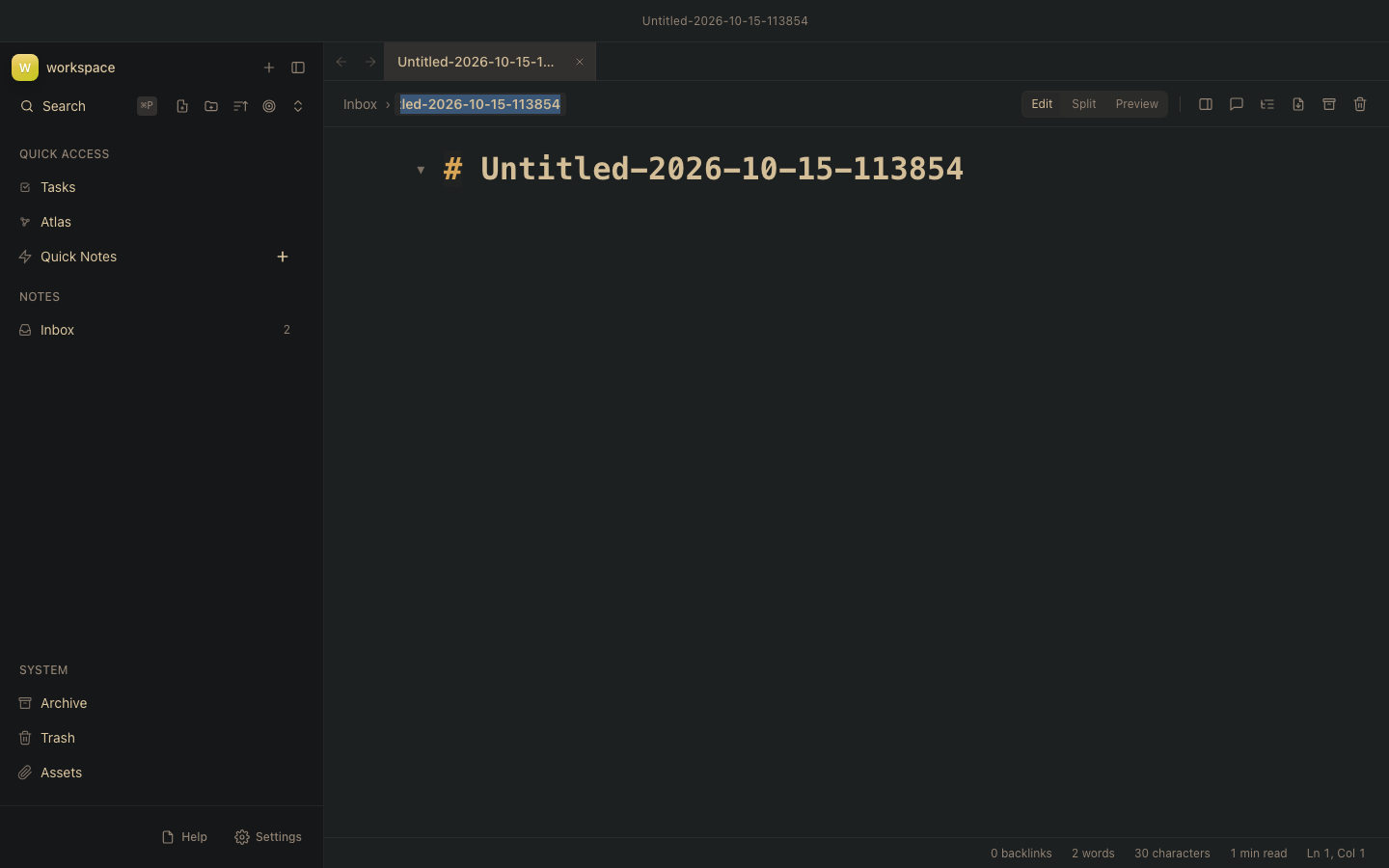
Task: Open Settings
Action: [268, 837]
